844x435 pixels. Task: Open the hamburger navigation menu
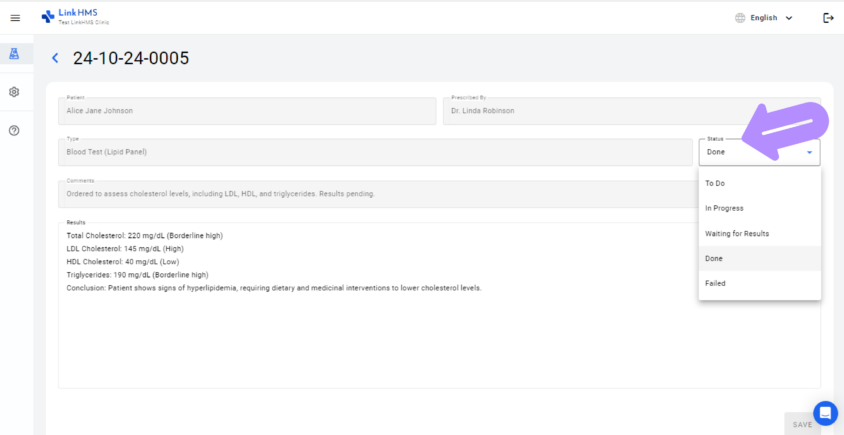(x=15, y=18)
